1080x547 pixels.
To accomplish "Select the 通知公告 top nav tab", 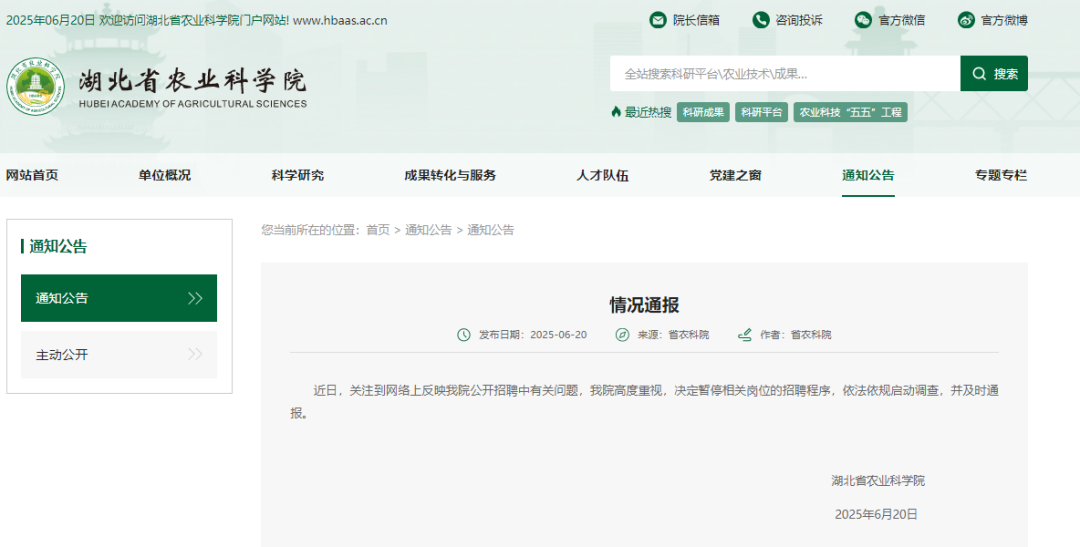I will (x=868, y=175).
